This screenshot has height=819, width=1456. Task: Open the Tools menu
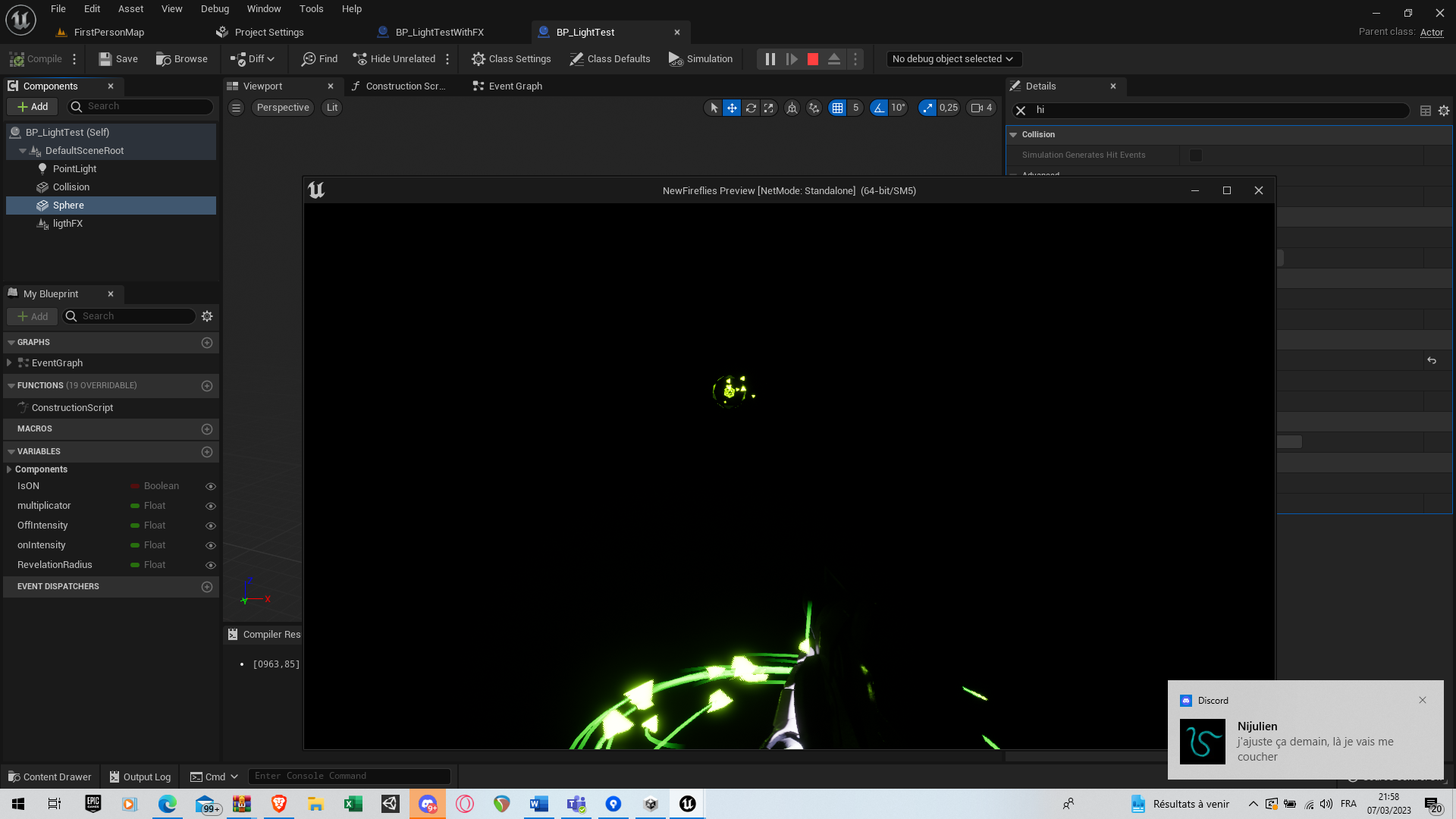click(x=311, y=9)
